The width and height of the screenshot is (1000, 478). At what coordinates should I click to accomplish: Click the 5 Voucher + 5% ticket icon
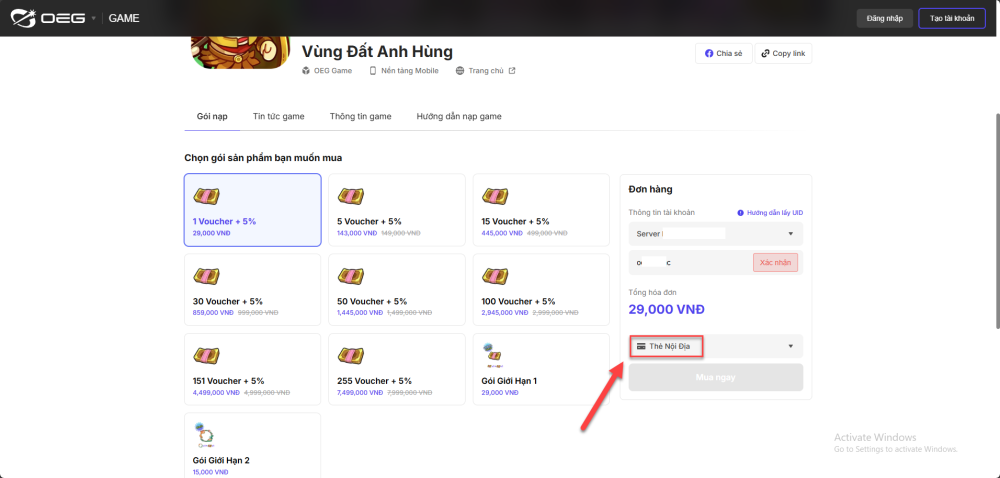point(350,196)
